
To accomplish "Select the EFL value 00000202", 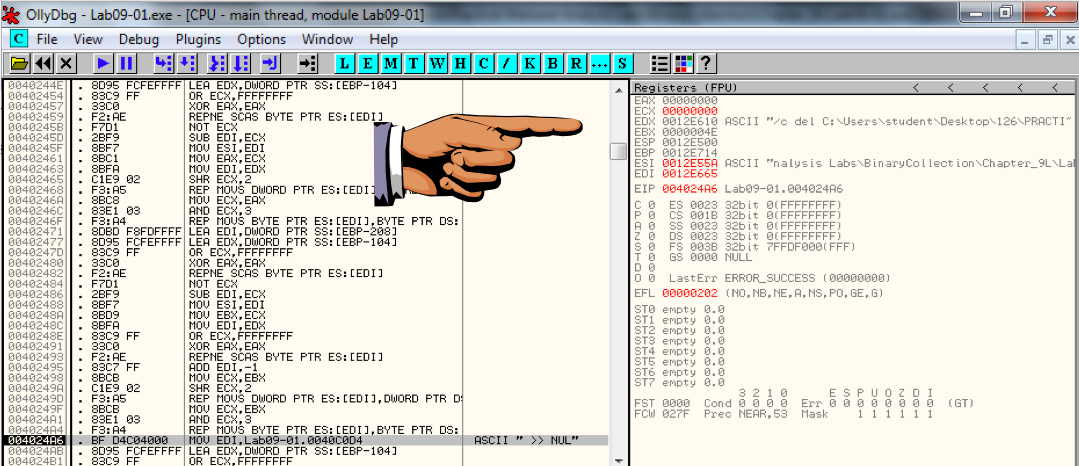I will (690, 293).
